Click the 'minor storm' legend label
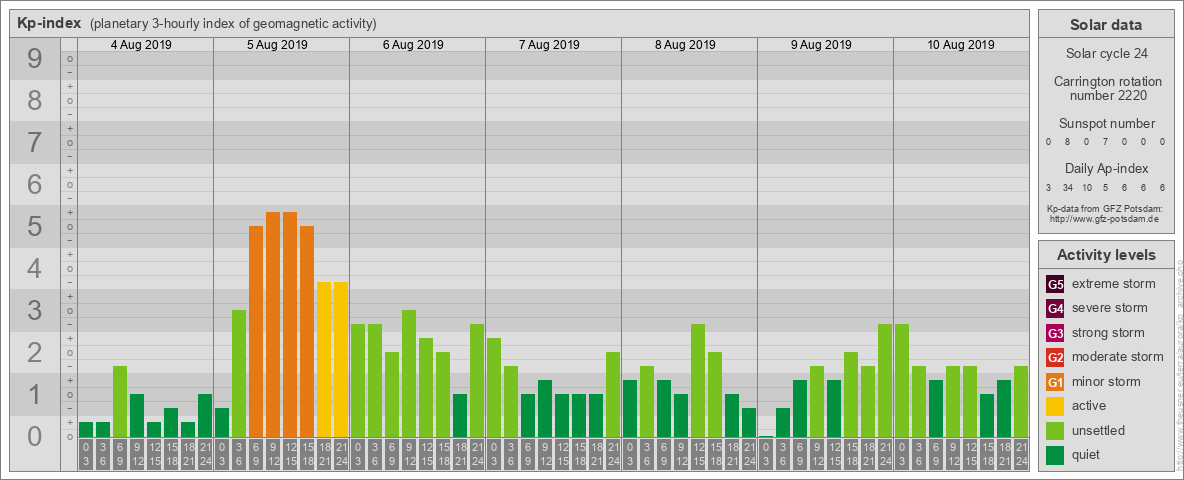Screen dimensions: 1184x480 [1106, 382]
